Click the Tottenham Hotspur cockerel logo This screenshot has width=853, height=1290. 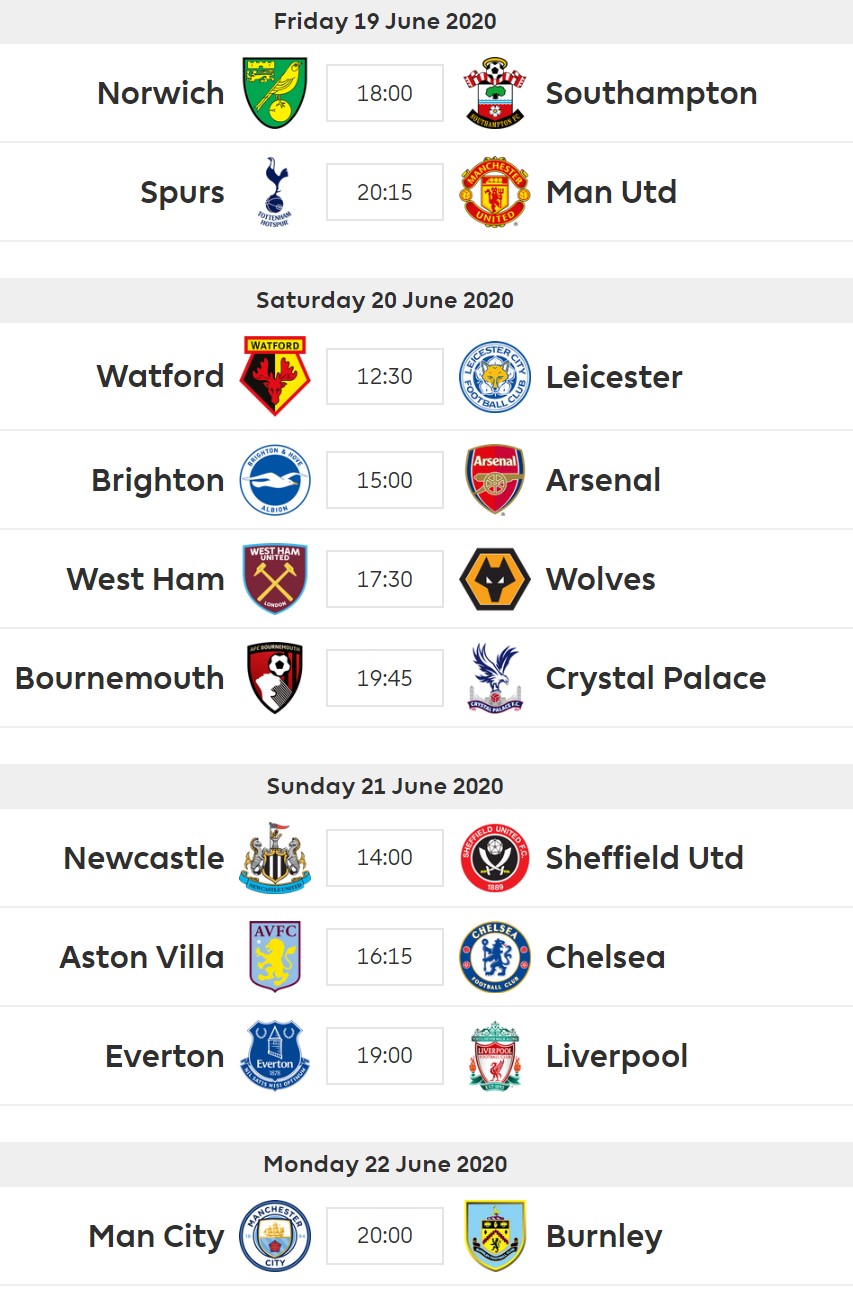[275, 192]
